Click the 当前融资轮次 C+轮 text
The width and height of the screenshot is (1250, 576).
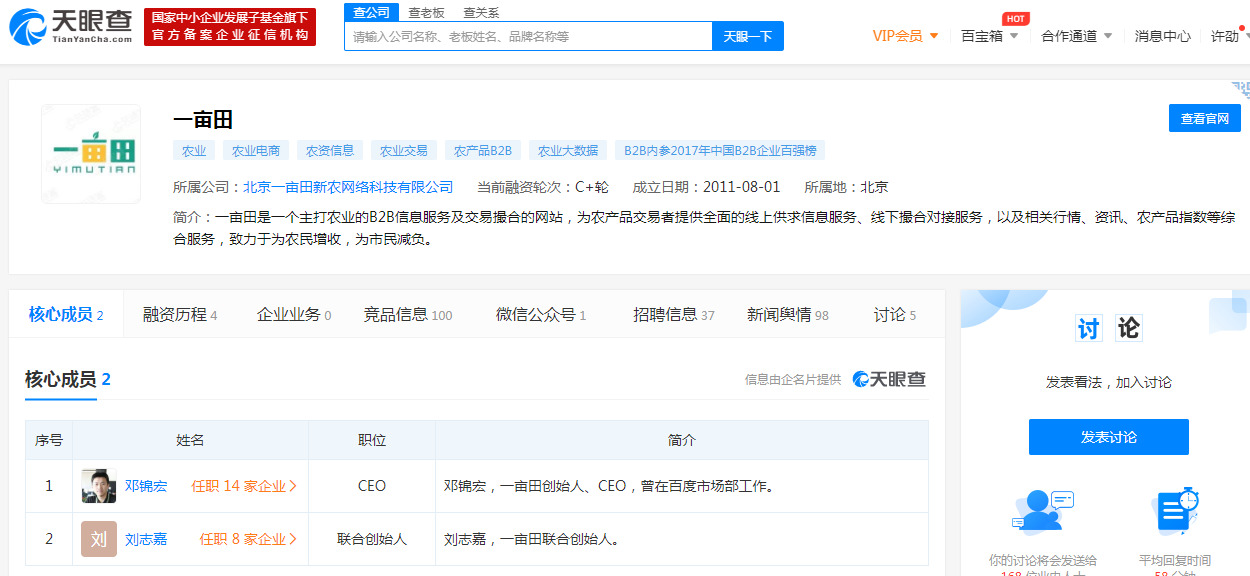point(543,187)
